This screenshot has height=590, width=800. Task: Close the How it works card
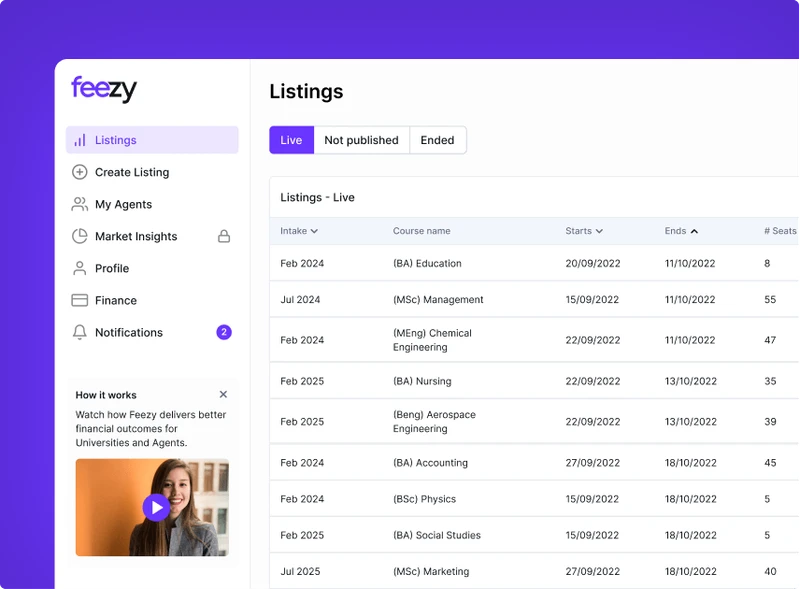coord(223,395)
